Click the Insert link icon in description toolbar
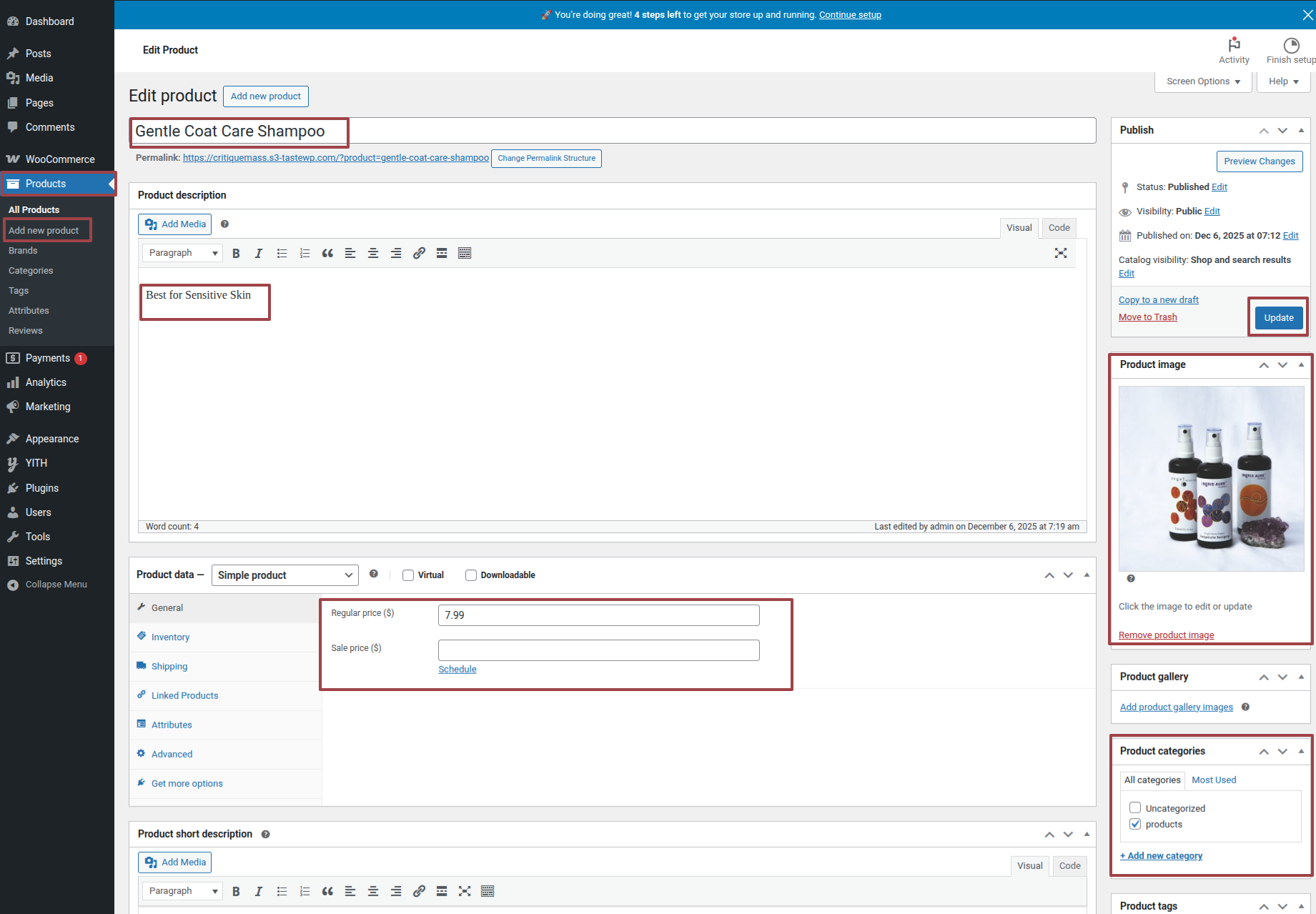 coord(419,253)
